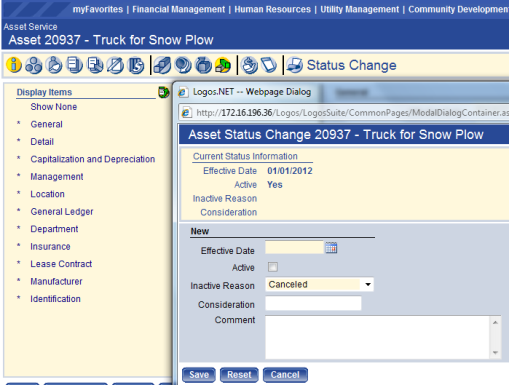509x385 pixels.
Task: Select Lease Contract display item
Action: click(x=61, y=264)
